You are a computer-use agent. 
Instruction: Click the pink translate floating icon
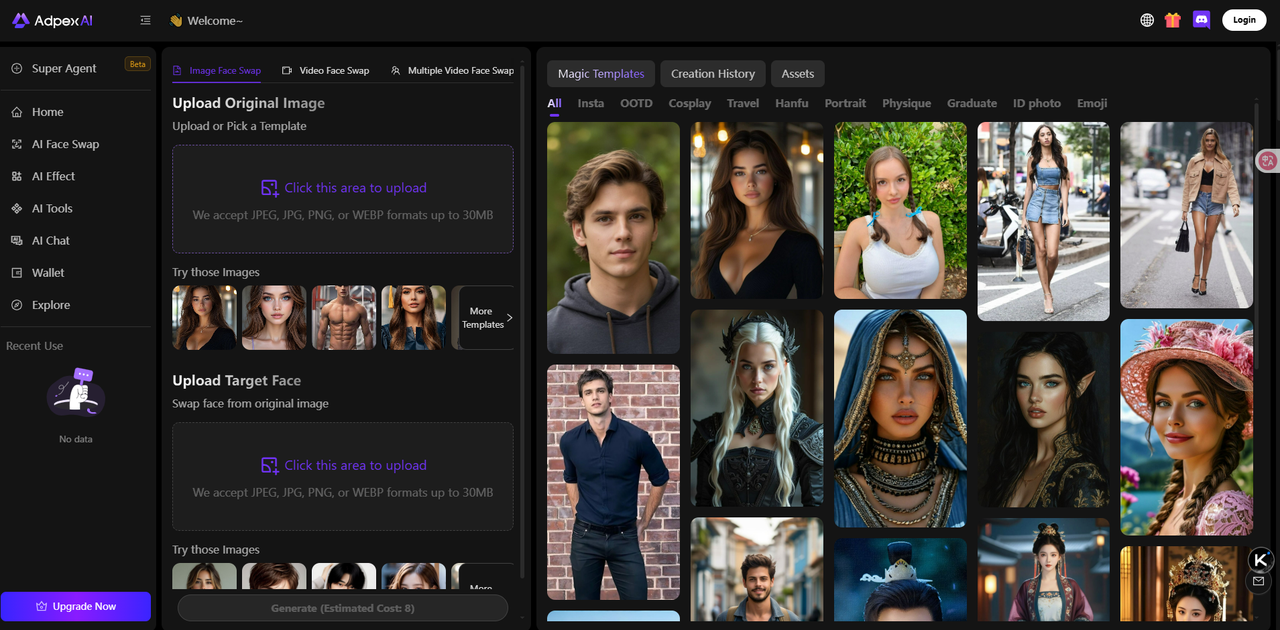point(1268,160)
